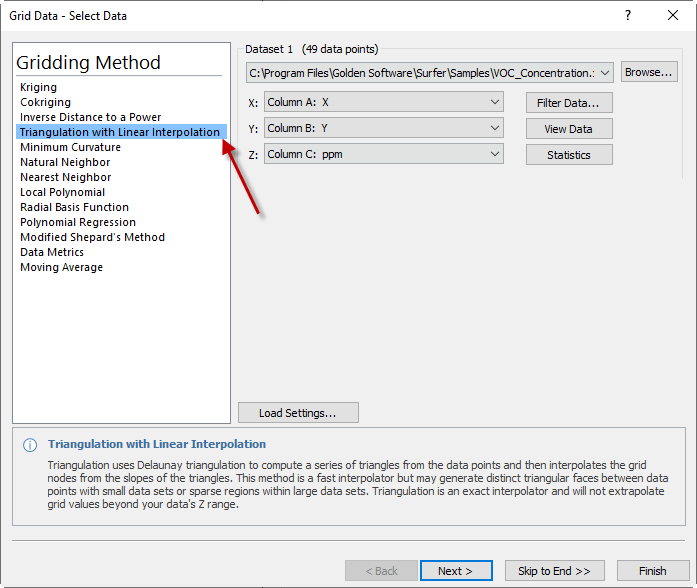Viewport: 697px width, 588px height.
Task: Click Skip to End >> button
Action: click(554, 571)
